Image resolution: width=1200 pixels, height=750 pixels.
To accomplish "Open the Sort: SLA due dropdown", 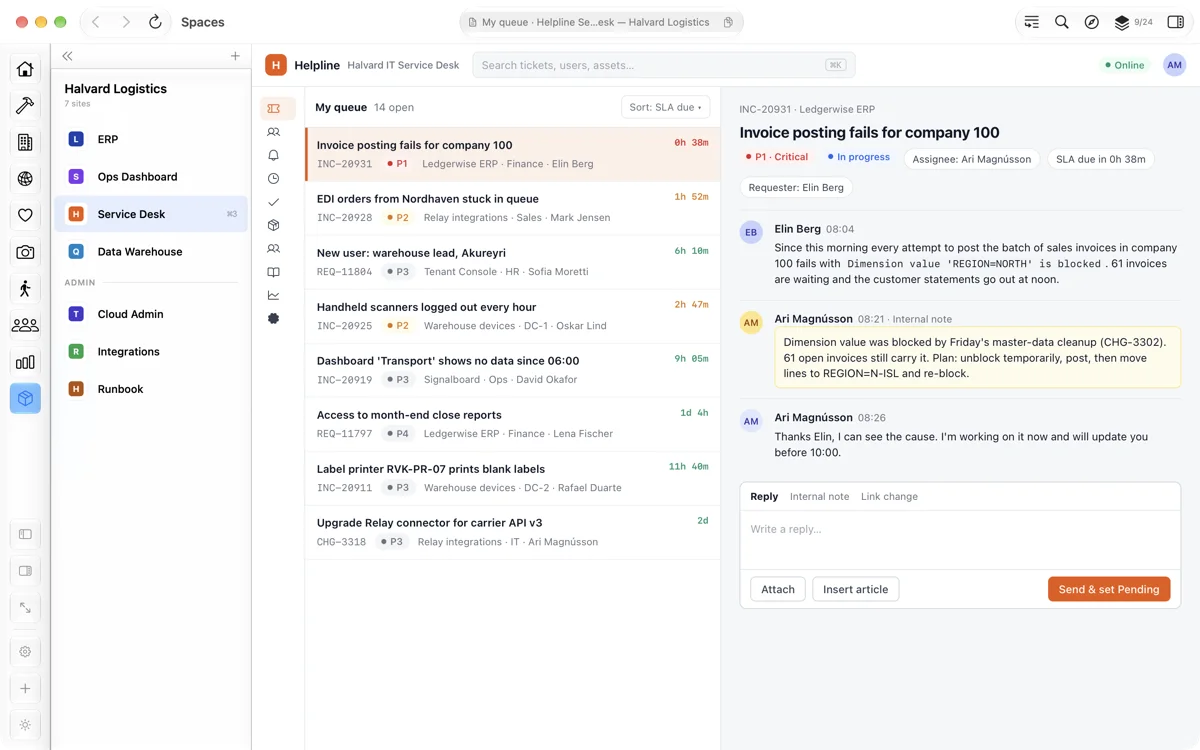I will (665, 107).
